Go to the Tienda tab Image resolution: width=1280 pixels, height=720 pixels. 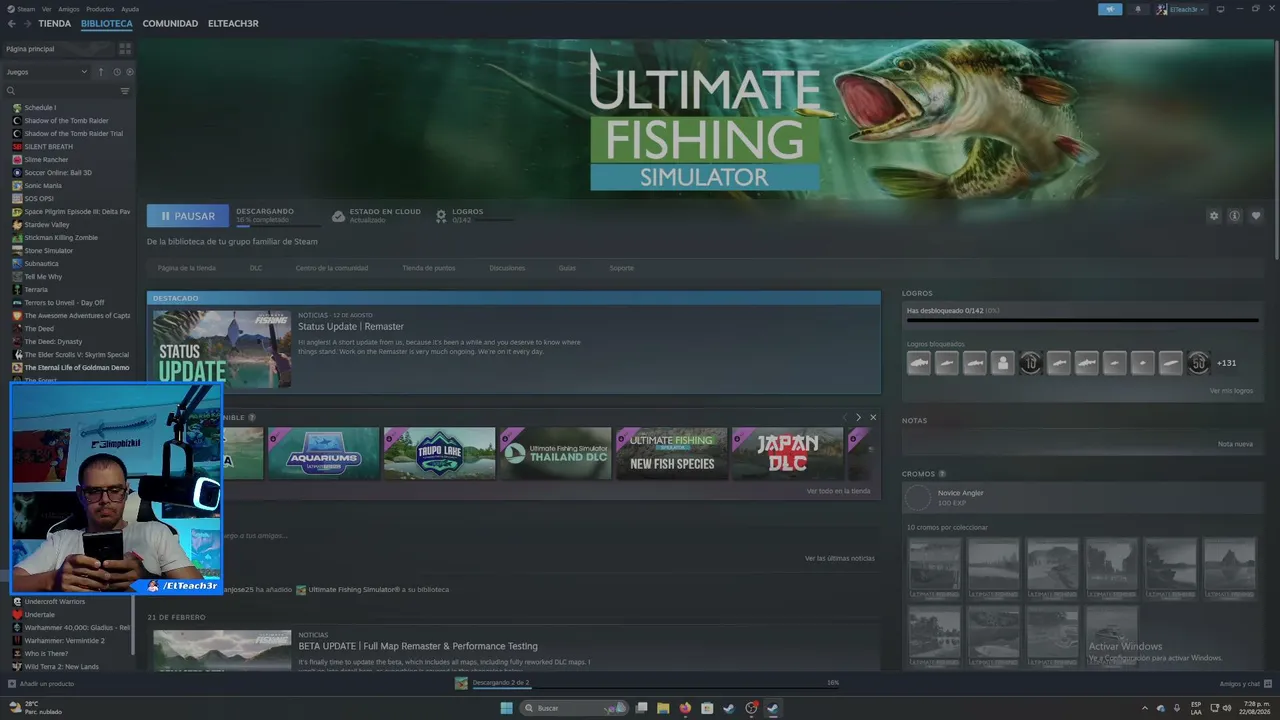pyautogui.click(x=55, y=23)
